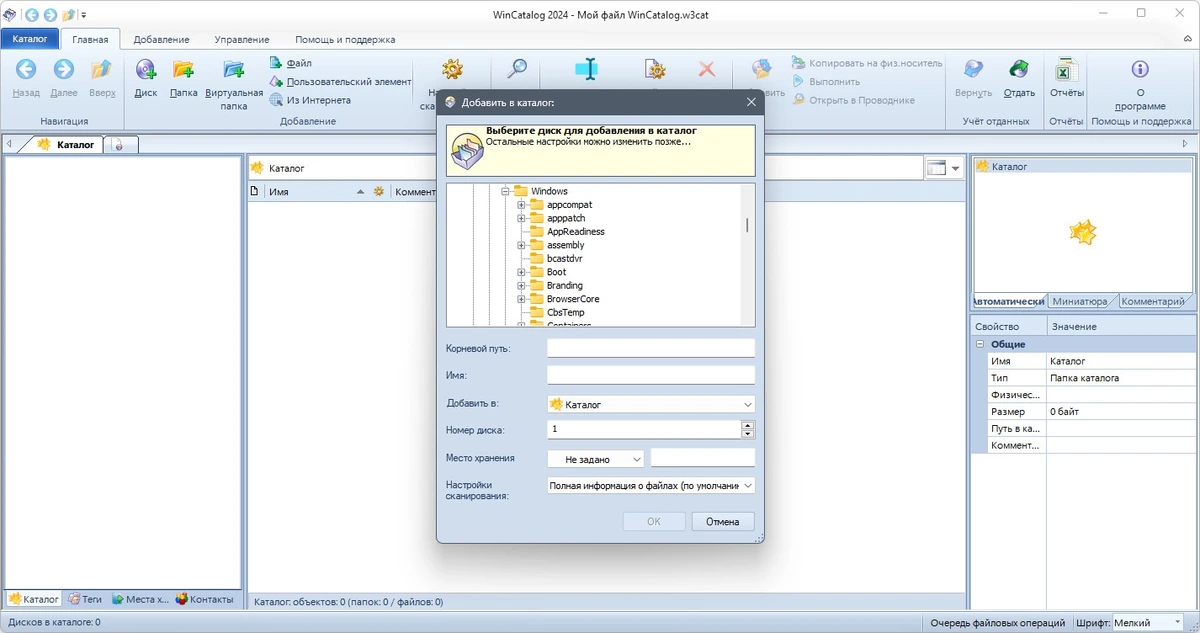
Task: Open Отчёты Excel reports icon
Action: tap(1066, 69)
